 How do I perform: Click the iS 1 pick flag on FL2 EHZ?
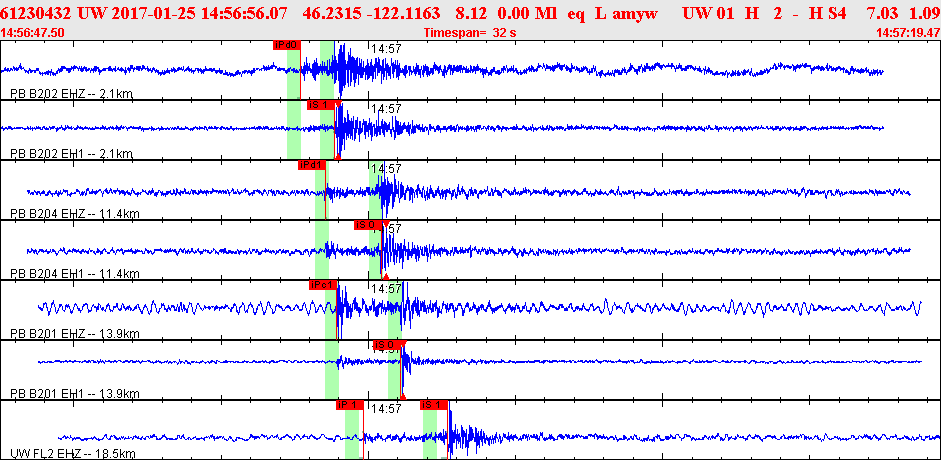coord(434,405)
